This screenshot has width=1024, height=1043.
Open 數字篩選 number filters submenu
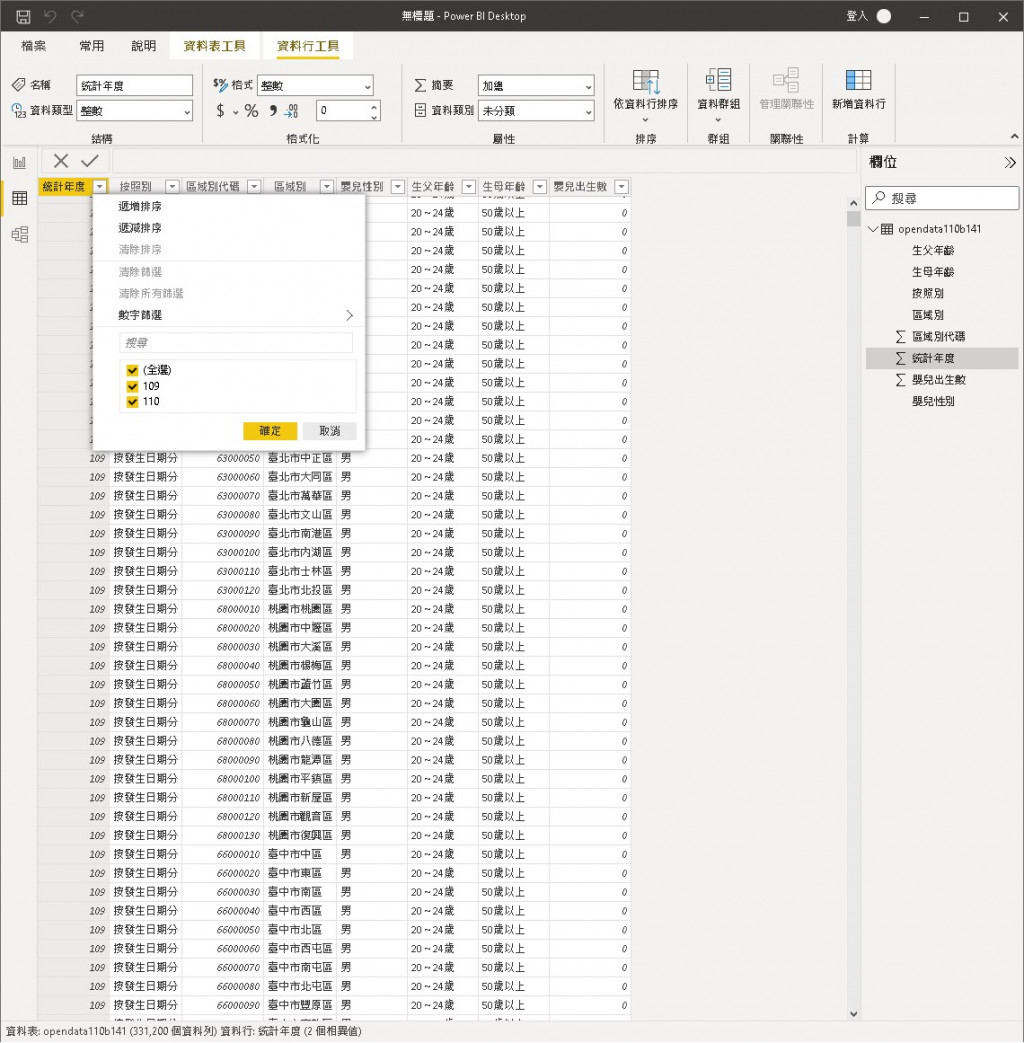coord(229,315)
